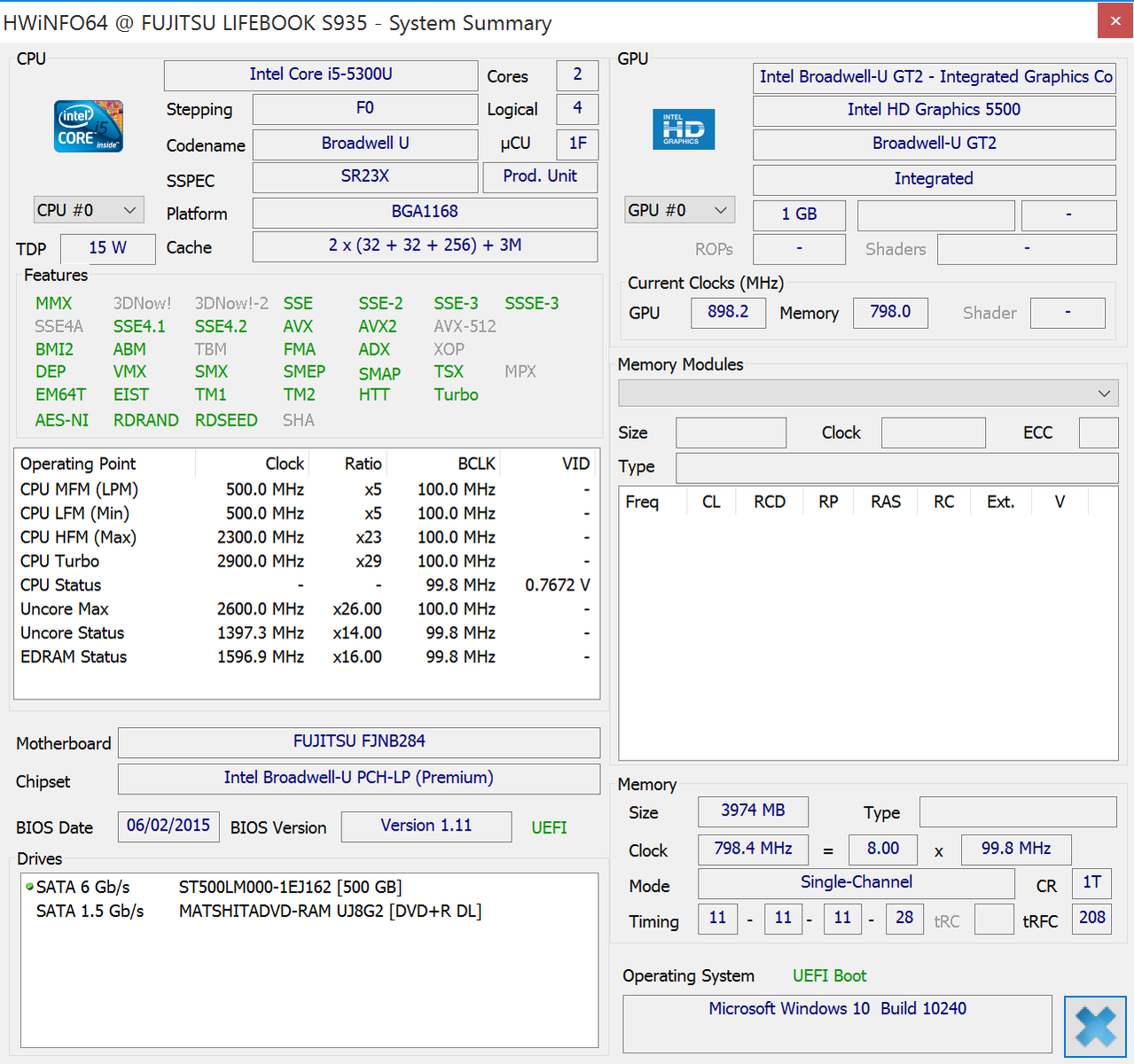Select the CPU LFM (Min) row
The image size is (1134, 1064).
point(306,513)
